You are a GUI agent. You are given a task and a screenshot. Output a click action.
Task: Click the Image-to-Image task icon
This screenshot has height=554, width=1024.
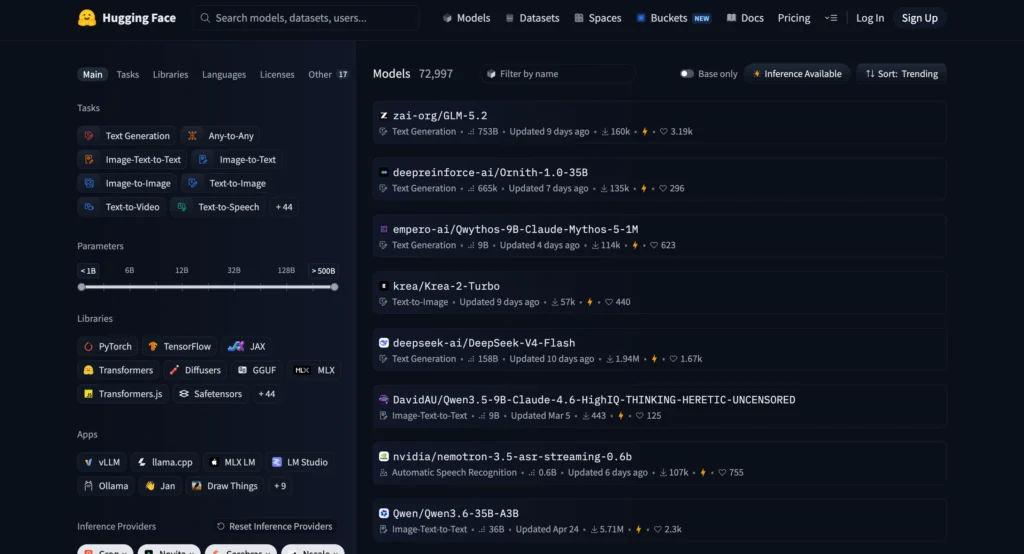89,183
